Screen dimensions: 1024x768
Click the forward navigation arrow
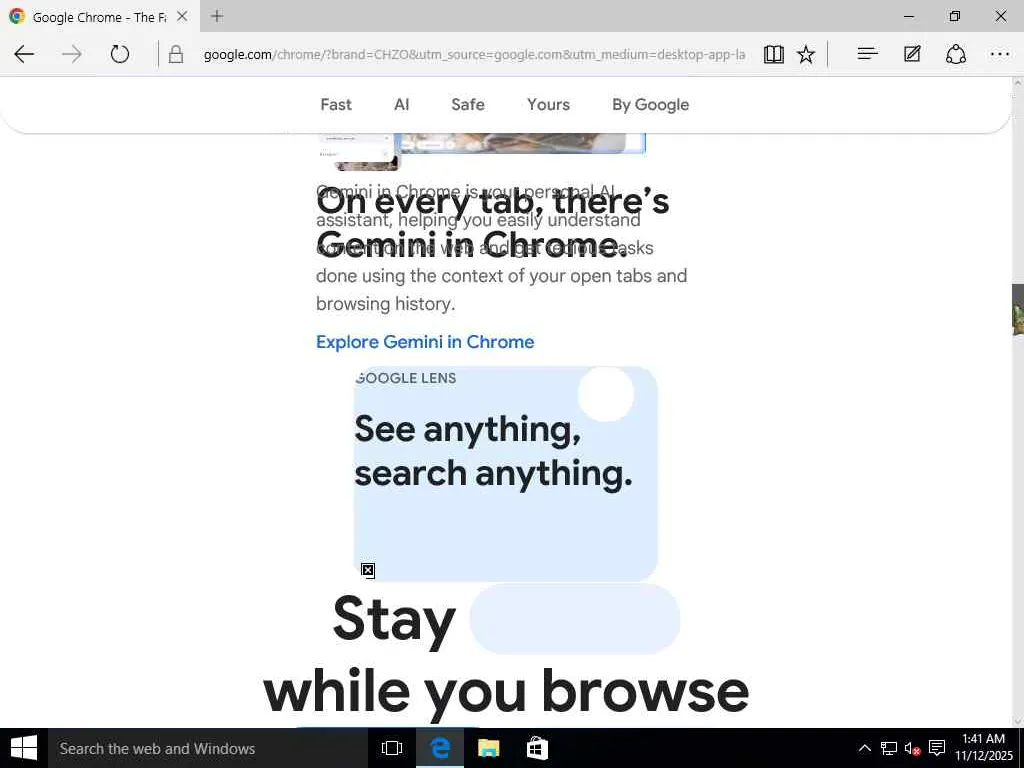click(x=72, y=54)
